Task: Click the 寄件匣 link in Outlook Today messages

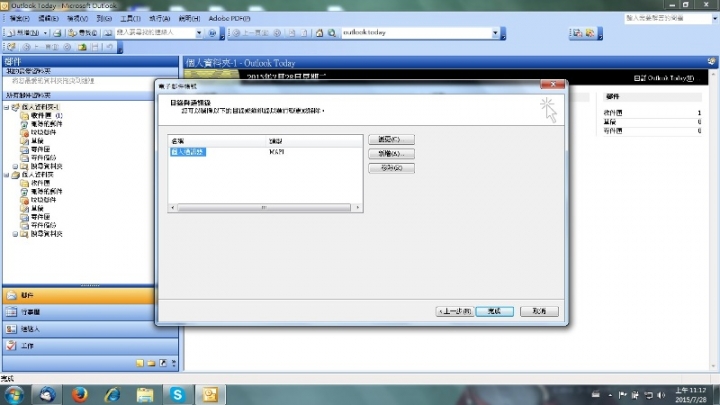Action: click(613, 131)
